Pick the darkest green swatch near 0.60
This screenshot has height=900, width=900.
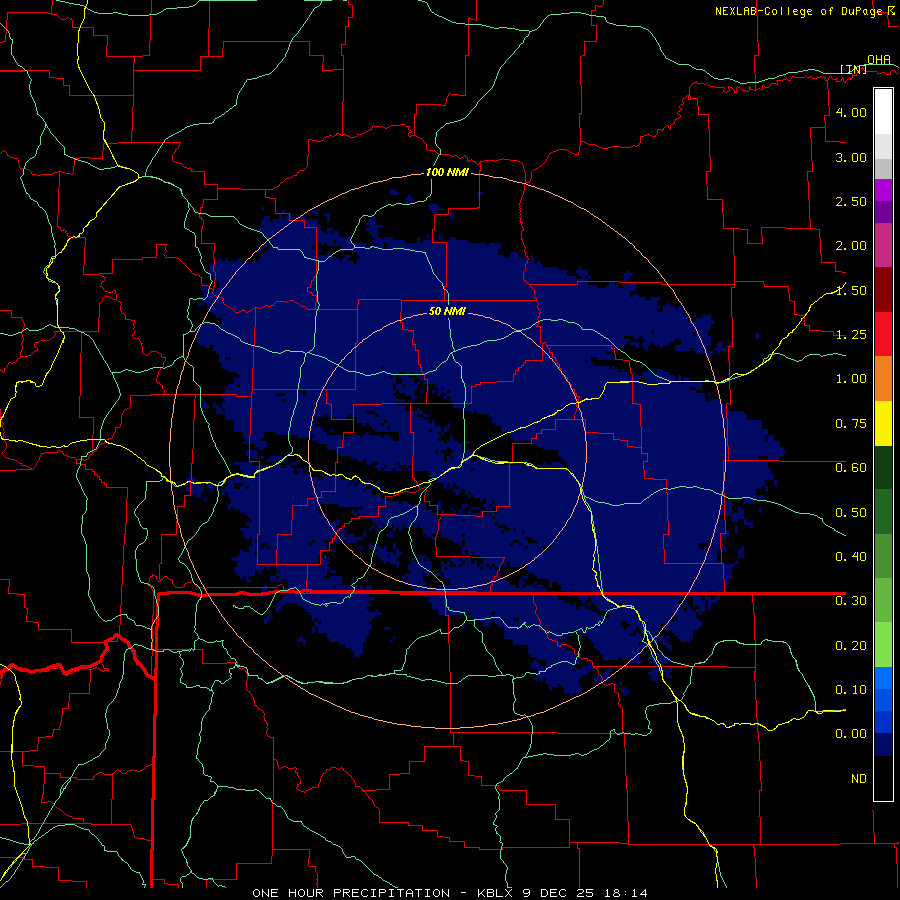click(x=883, y=467)
